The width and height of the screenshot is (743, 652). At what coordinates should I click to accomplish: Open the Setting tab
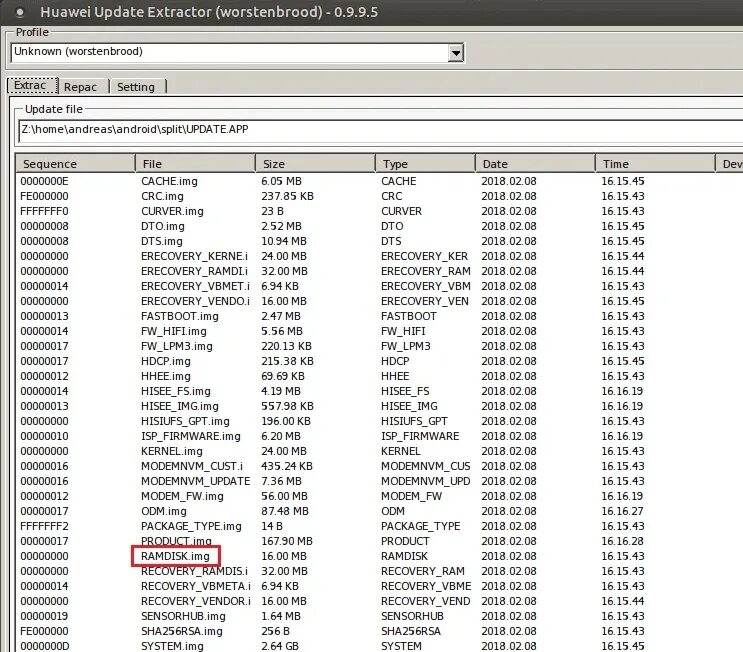pyautogui.click(x=137, y=87)
